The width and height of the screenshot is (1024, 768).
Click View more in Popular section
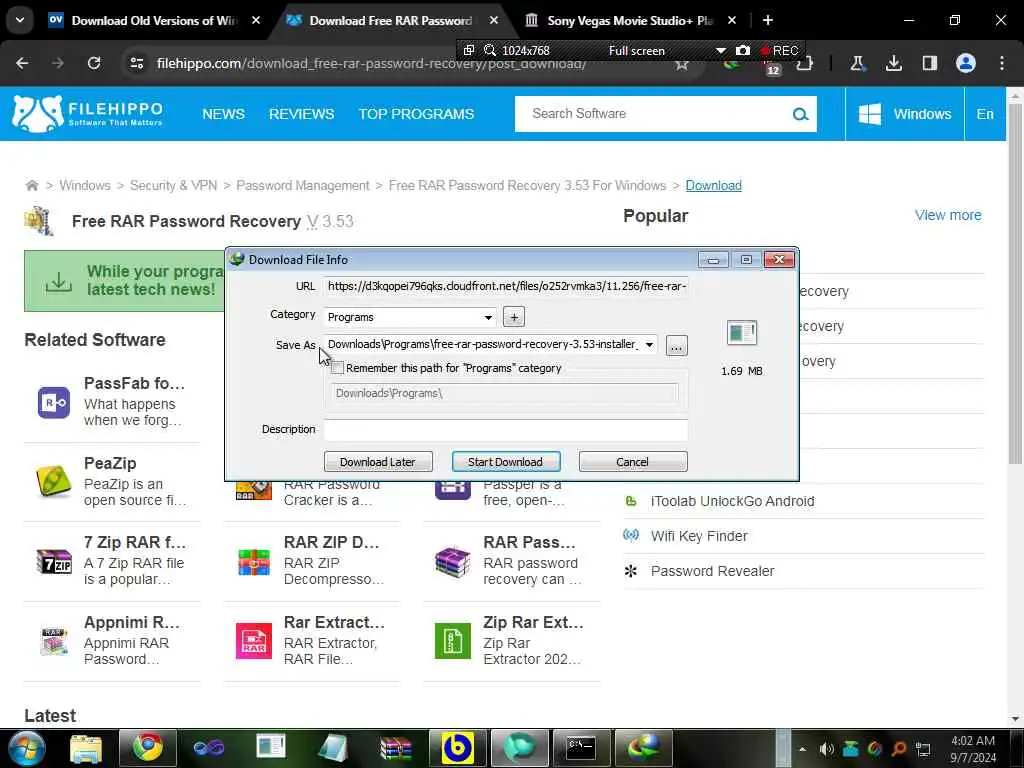click(x=948, y=215)
